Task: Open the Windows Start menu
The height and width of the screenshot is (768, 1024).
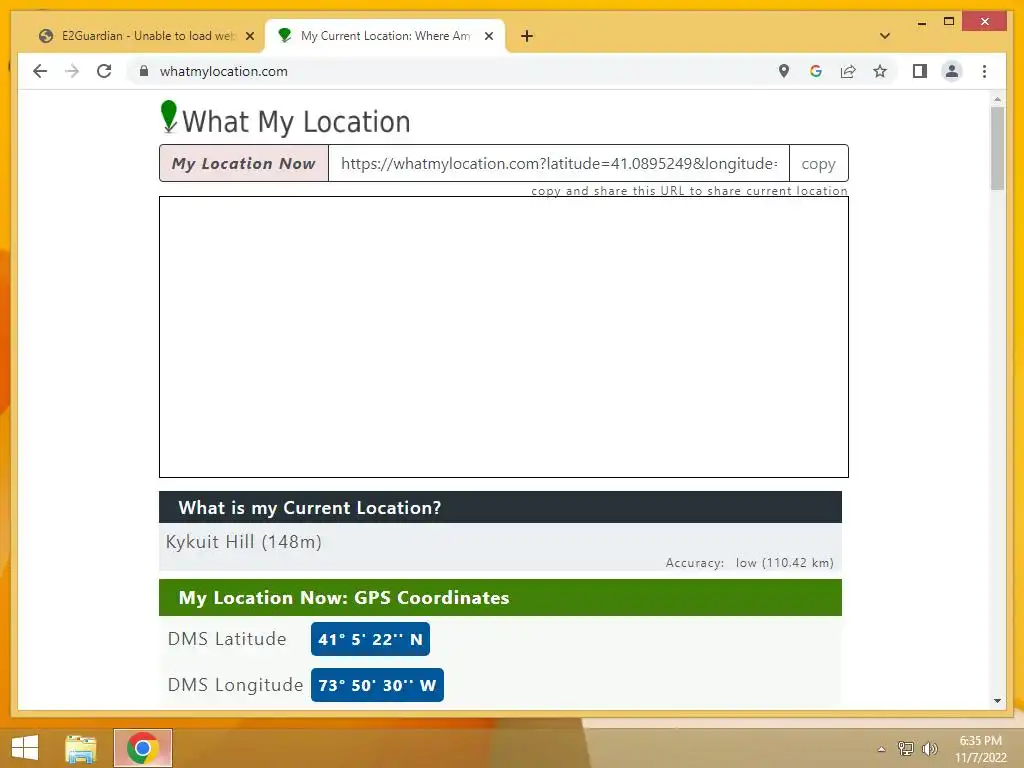Action: [25, 748]
